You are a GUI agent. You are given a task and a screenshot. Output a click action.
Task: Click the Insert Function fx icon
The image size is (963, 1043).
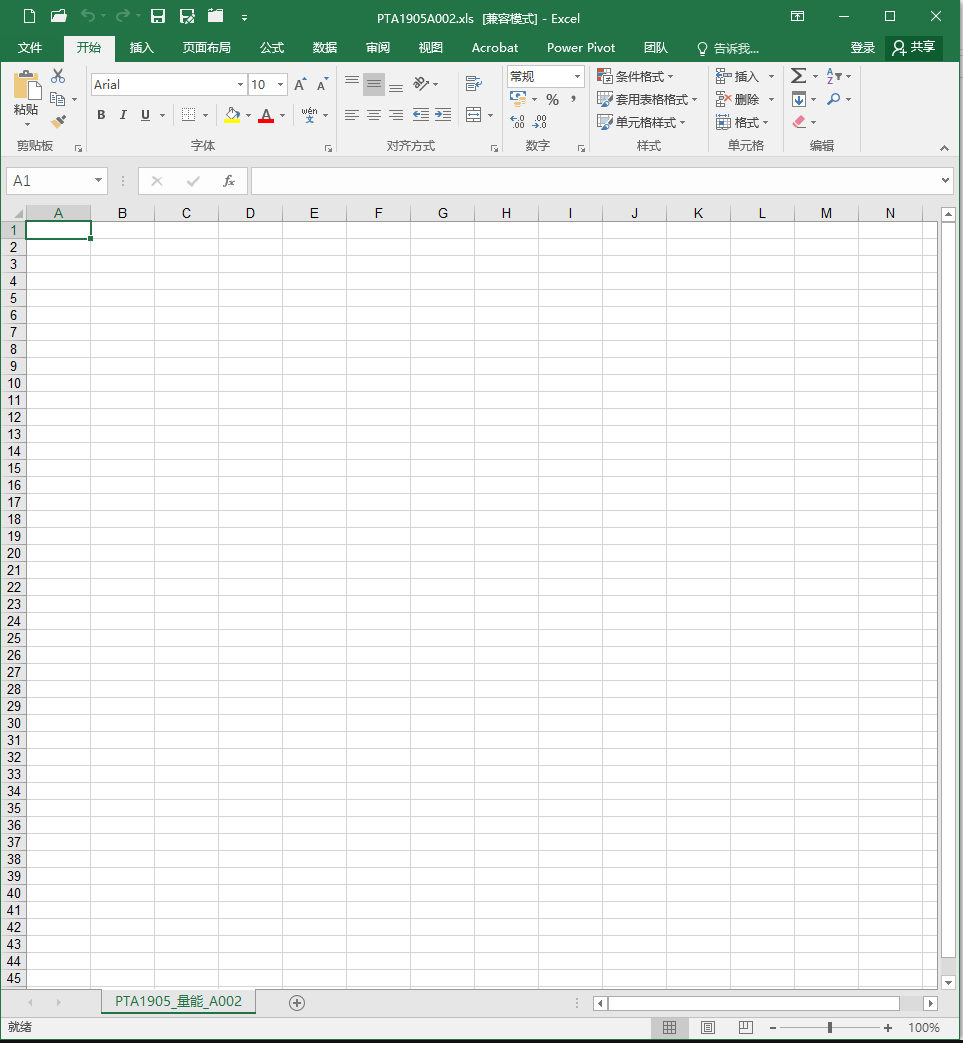coord(228,181)
